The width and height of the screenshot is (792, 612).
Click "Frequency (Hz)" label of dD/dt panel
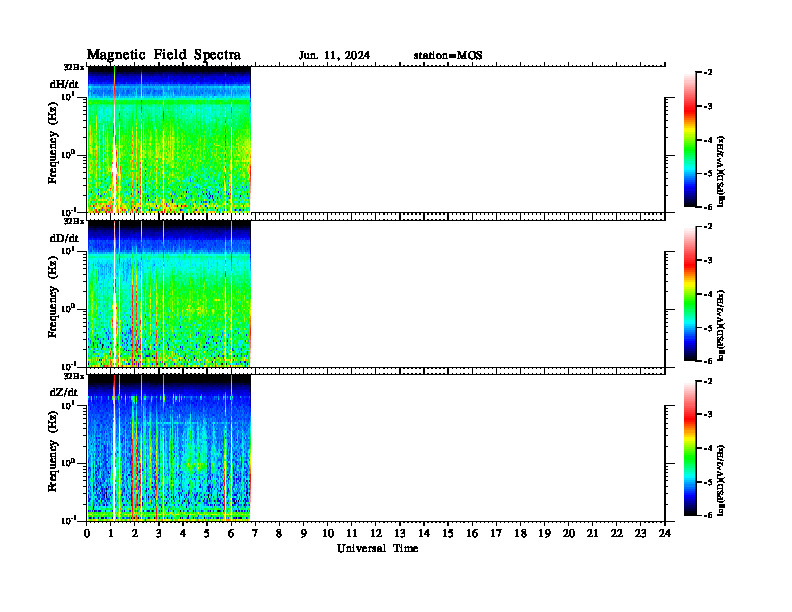(x=53, y=297)
